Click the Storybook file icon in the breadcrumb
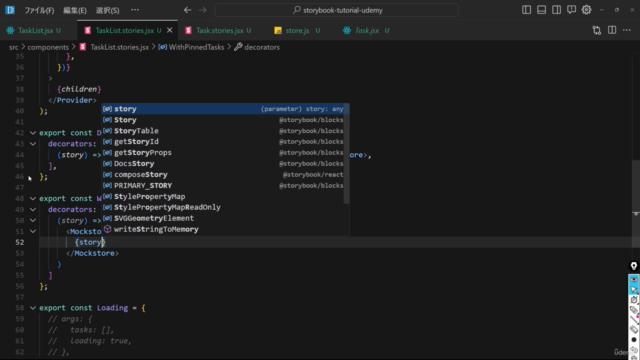The width and height of the screenshot is (640, 360). pos(83,47)
